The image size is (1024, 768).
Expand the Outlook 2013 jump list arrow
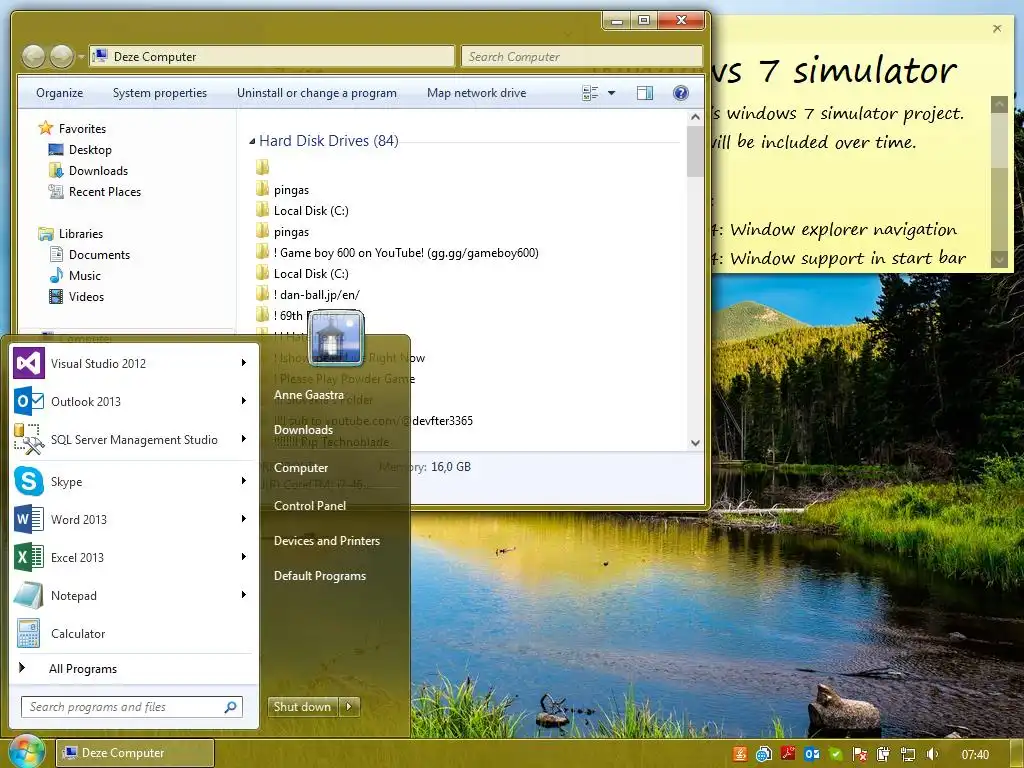pos(244,400)
